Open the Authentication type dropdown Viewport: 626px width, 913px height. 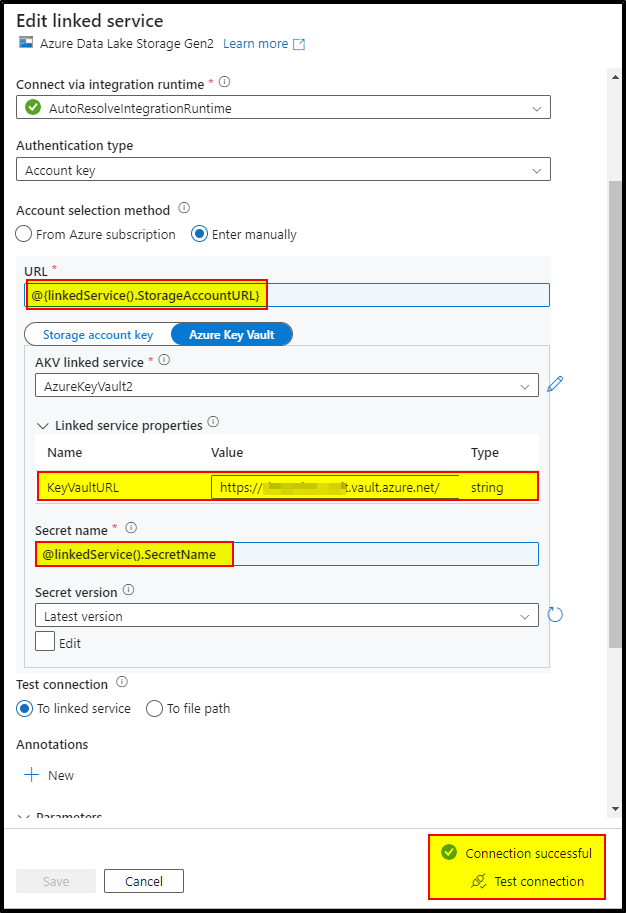coord(283,169)
